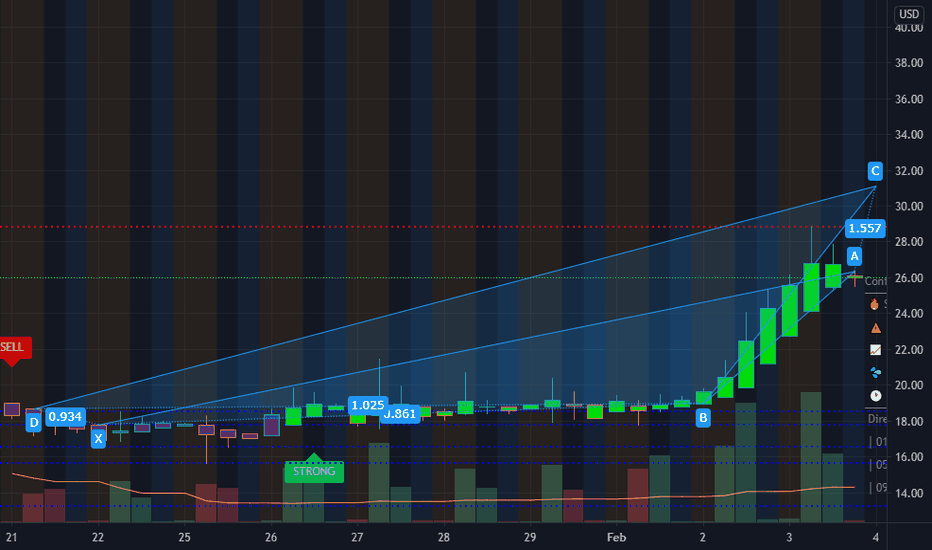Select pattern point B label

coord(703,417)
